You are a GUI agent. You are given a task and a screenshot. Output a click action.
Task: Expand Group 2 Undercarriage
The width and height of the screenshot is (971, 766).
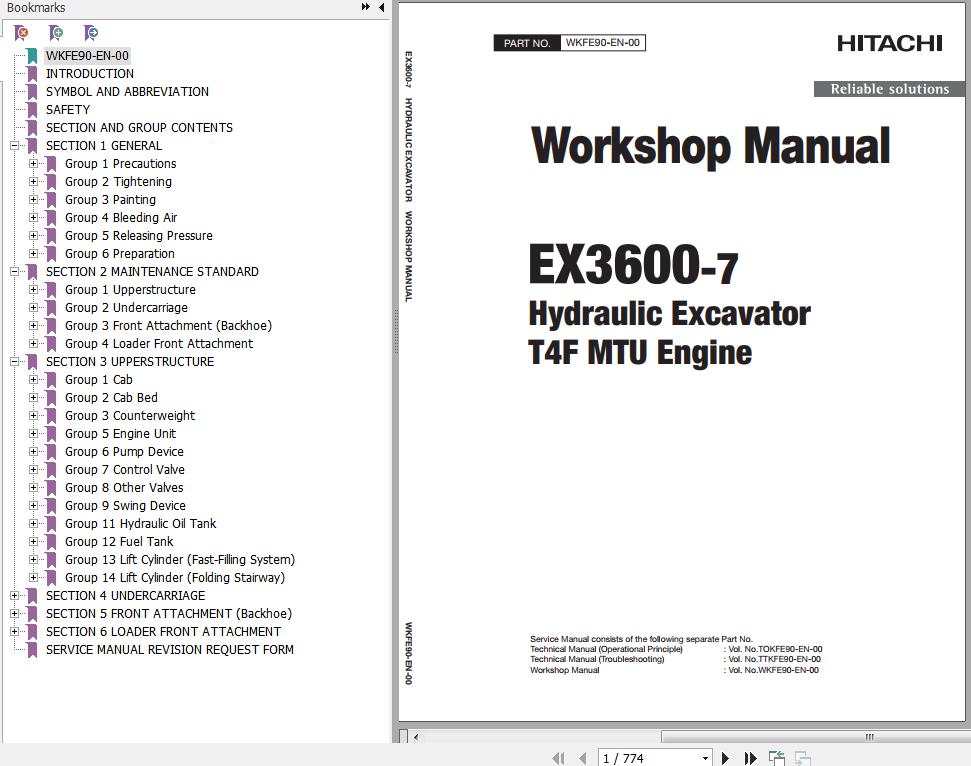click(x=33, y=307)
